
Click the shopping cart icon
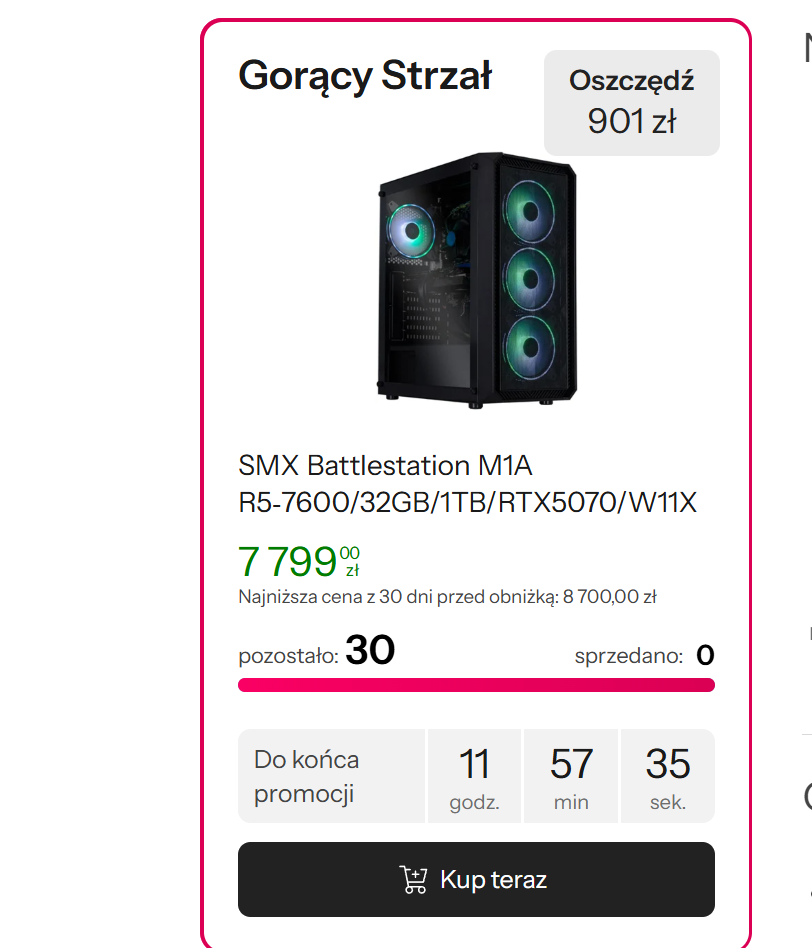pyautogui.click(x=414, y=880)
